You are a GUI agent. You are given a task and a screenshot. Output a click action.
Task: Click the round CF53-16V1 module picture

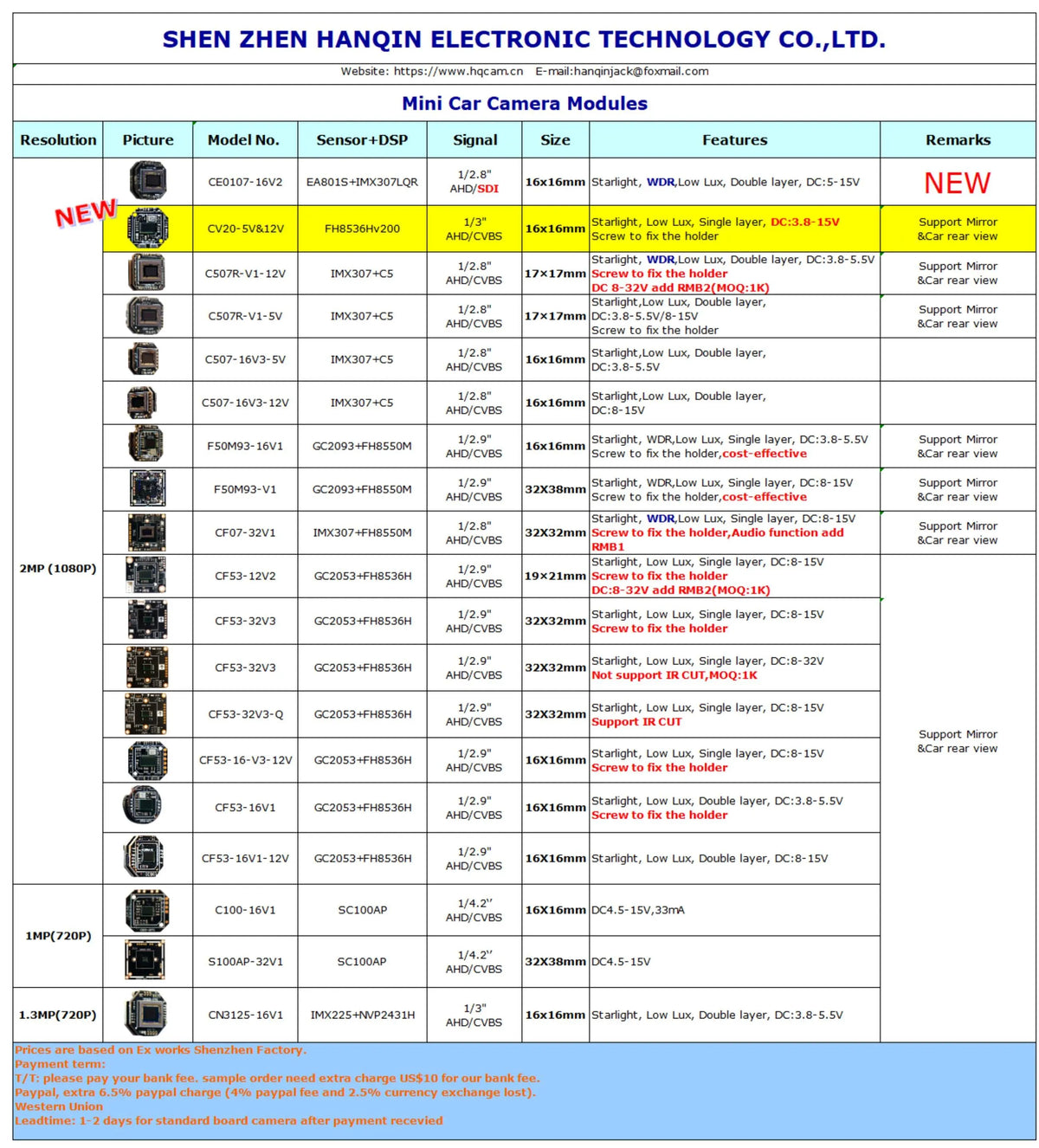142,807
